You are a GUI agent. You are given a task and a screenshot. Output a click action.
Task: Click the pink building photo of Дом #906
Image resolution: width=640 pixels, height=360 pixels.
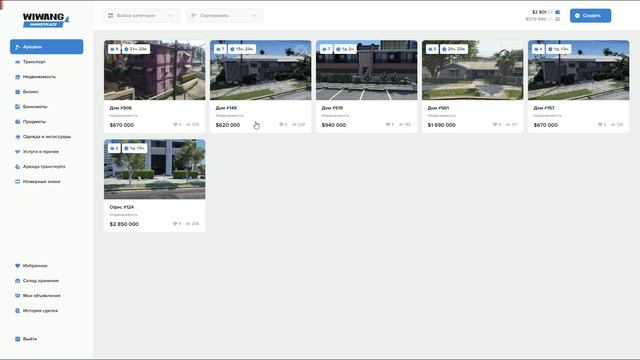155,70
